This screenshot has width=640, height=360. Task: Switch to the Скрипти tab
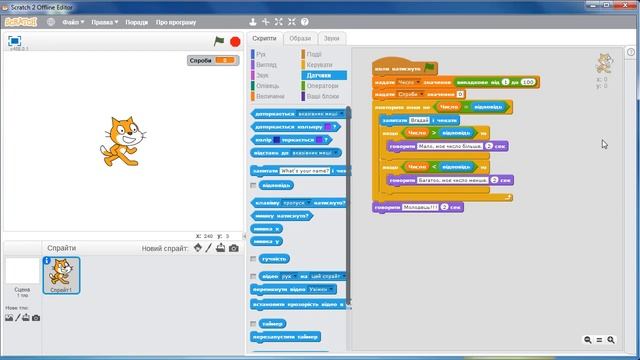[264, 38]
